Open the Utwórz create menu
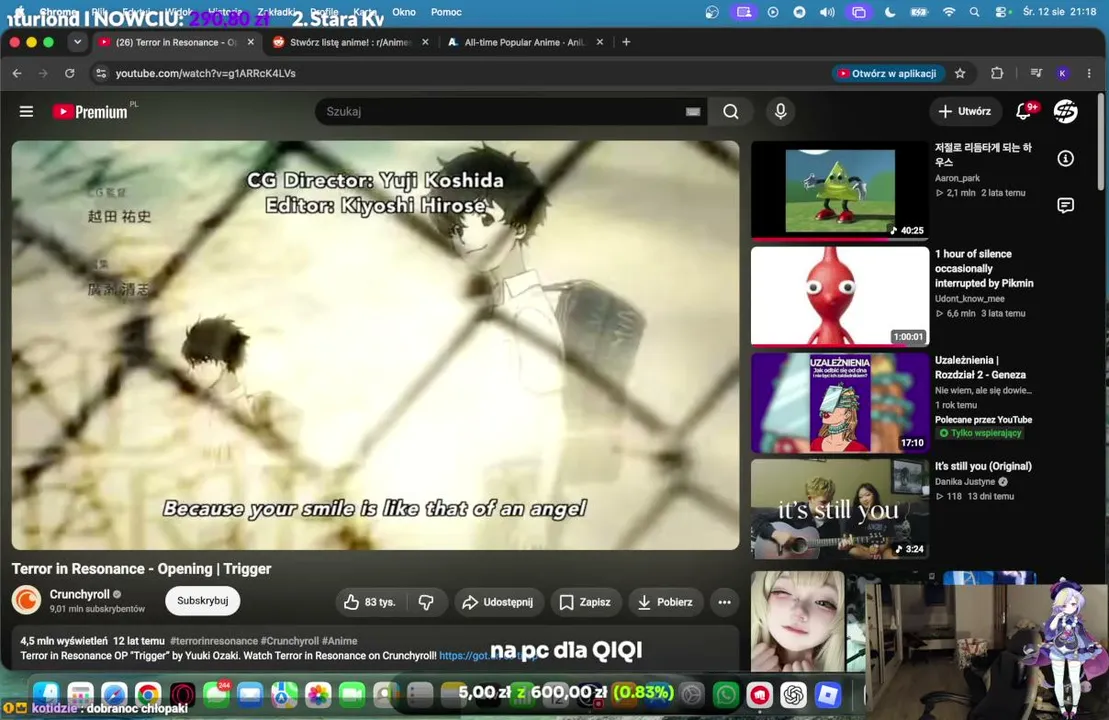Screen dimensions: 1109x720 pos(964,111)
